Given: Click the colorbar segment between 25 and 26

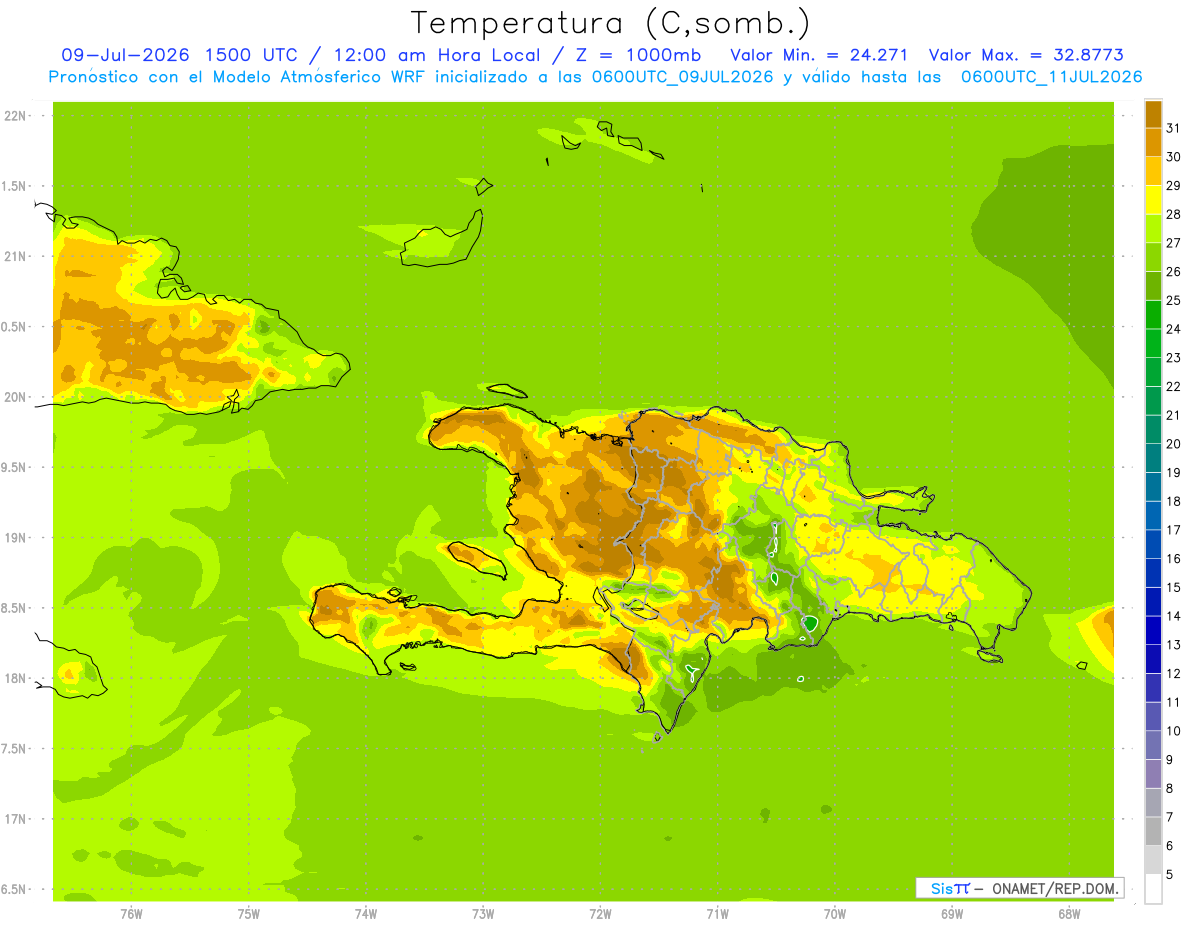Looking at the screenshot, I should 1153,286.
